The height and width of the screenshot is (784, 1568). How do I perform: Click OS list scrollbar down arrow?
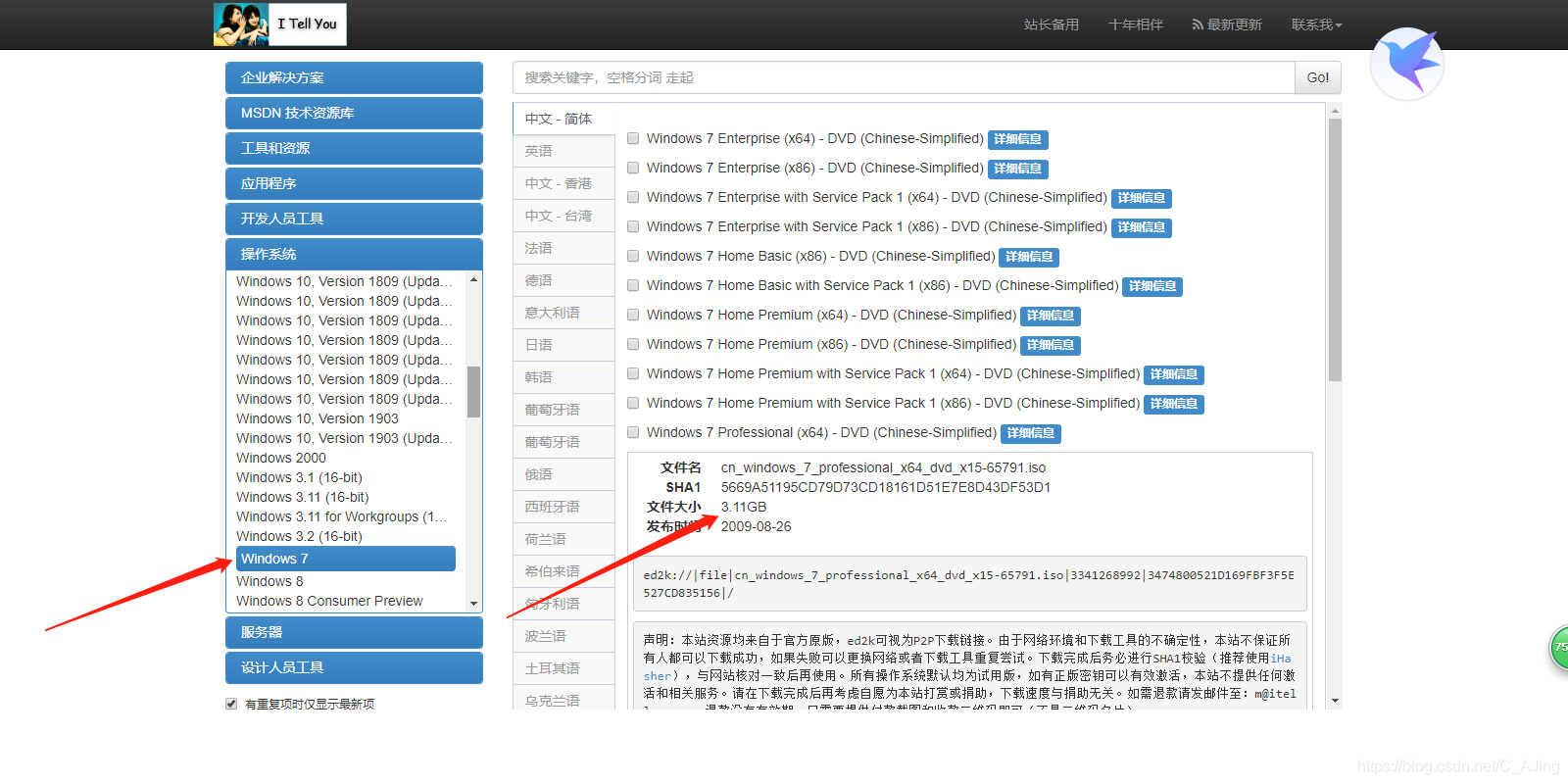coord(474,604)
